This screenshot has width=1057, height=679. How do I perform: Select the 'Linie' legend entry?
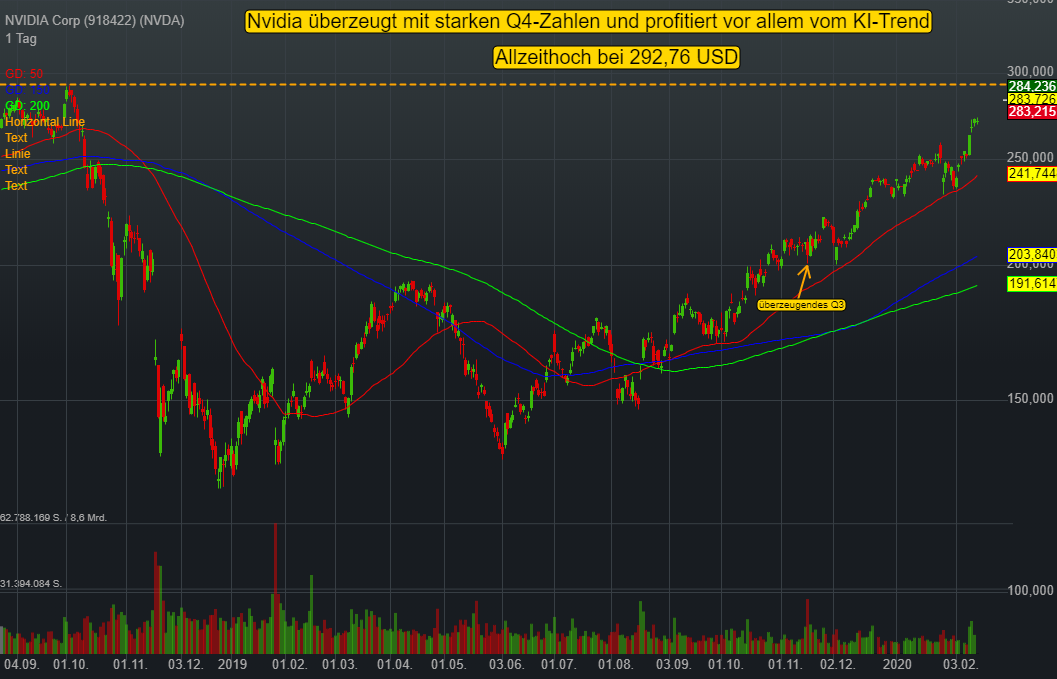tap(18, 154)
